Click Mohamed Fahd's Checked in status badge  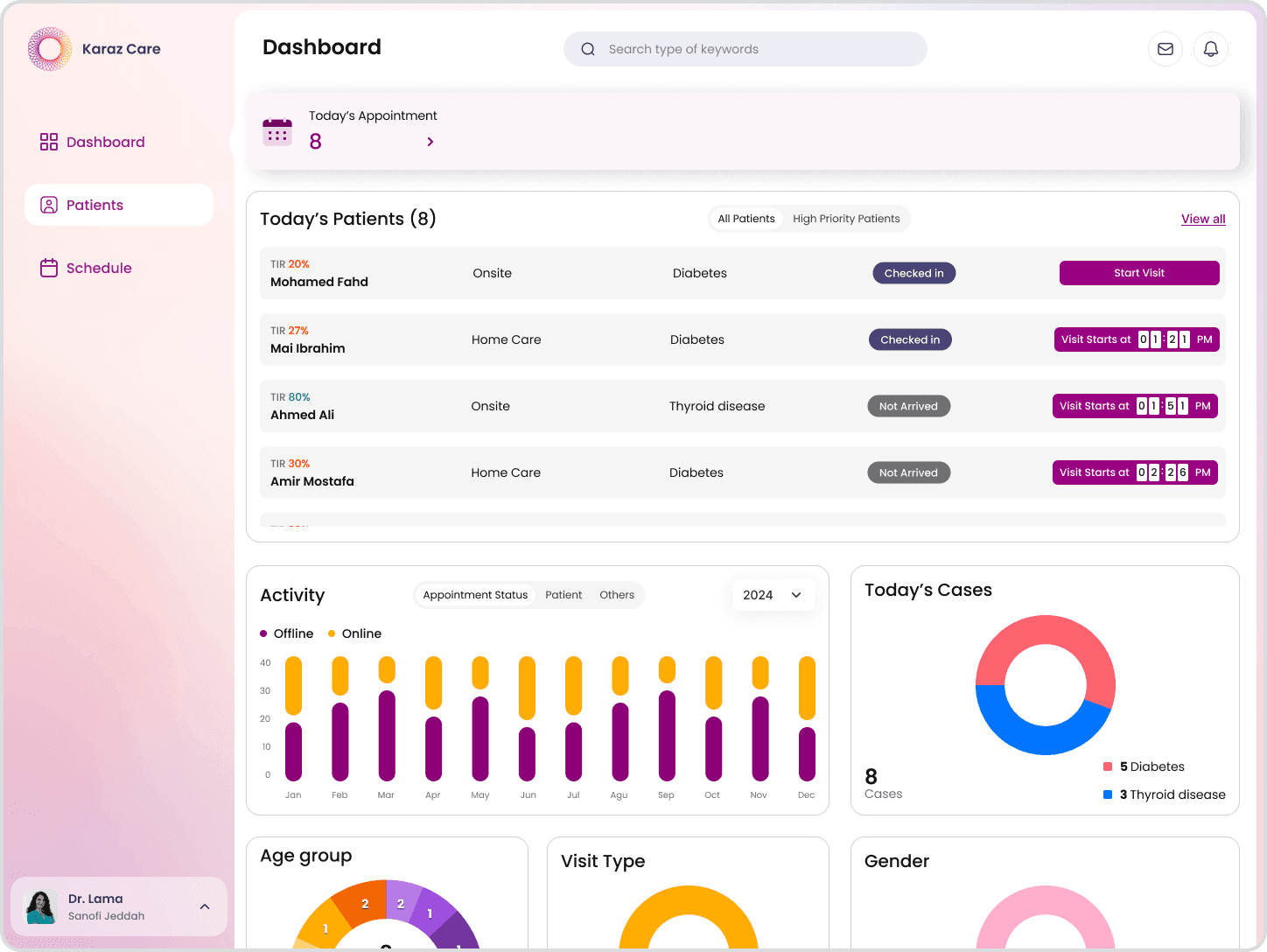pyautogui.click(x=913, y=273)
